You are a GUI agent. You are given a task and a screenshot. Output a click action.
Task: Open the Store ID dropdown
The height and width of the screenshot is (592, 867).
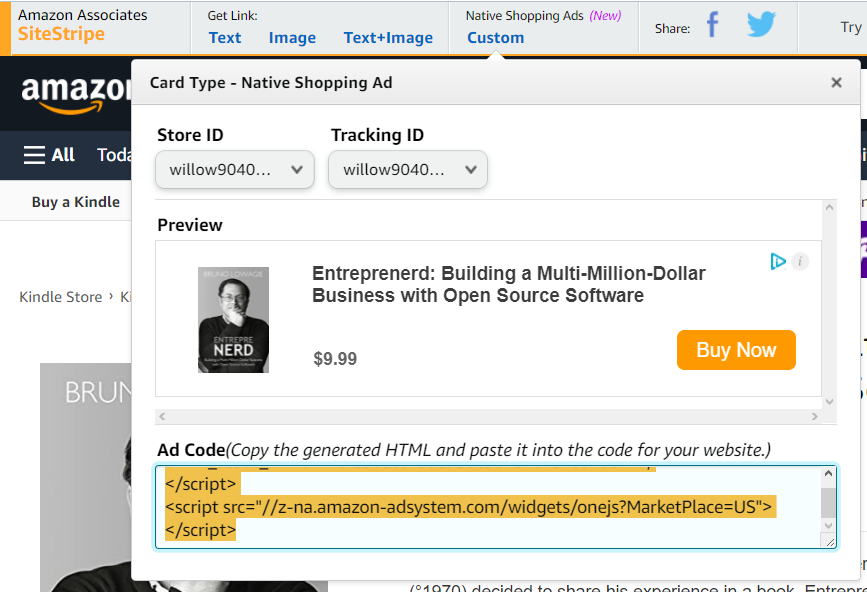click(x=235, y=170)
